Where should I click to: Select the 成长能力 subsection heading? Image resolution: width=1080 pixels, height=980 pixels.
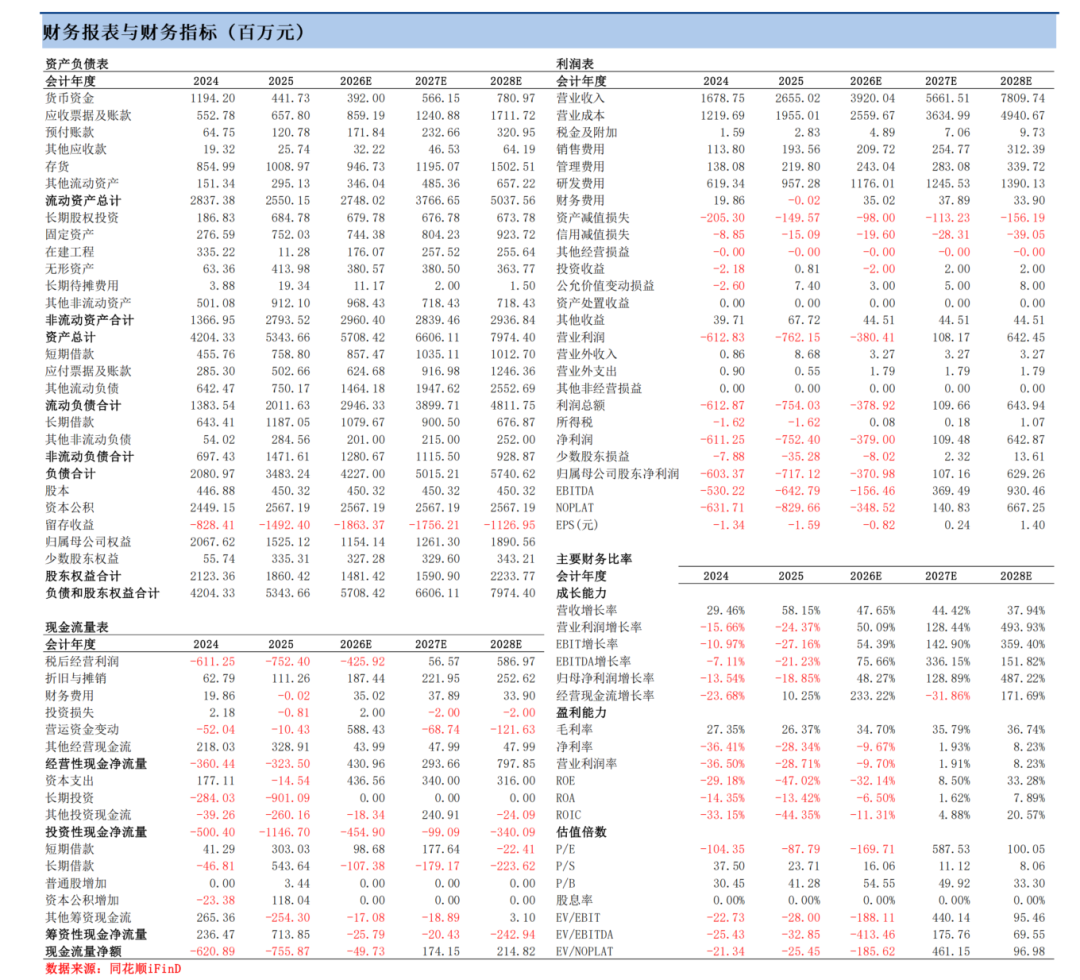(581, 593)
